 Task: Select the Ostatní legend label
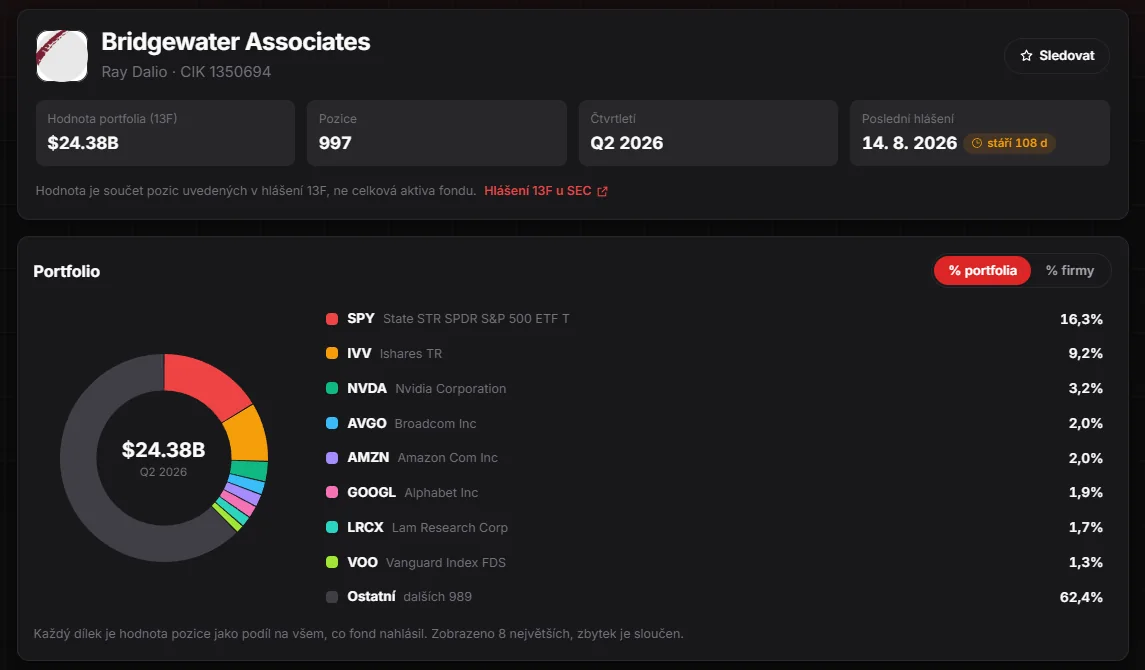tap(371, 596)
